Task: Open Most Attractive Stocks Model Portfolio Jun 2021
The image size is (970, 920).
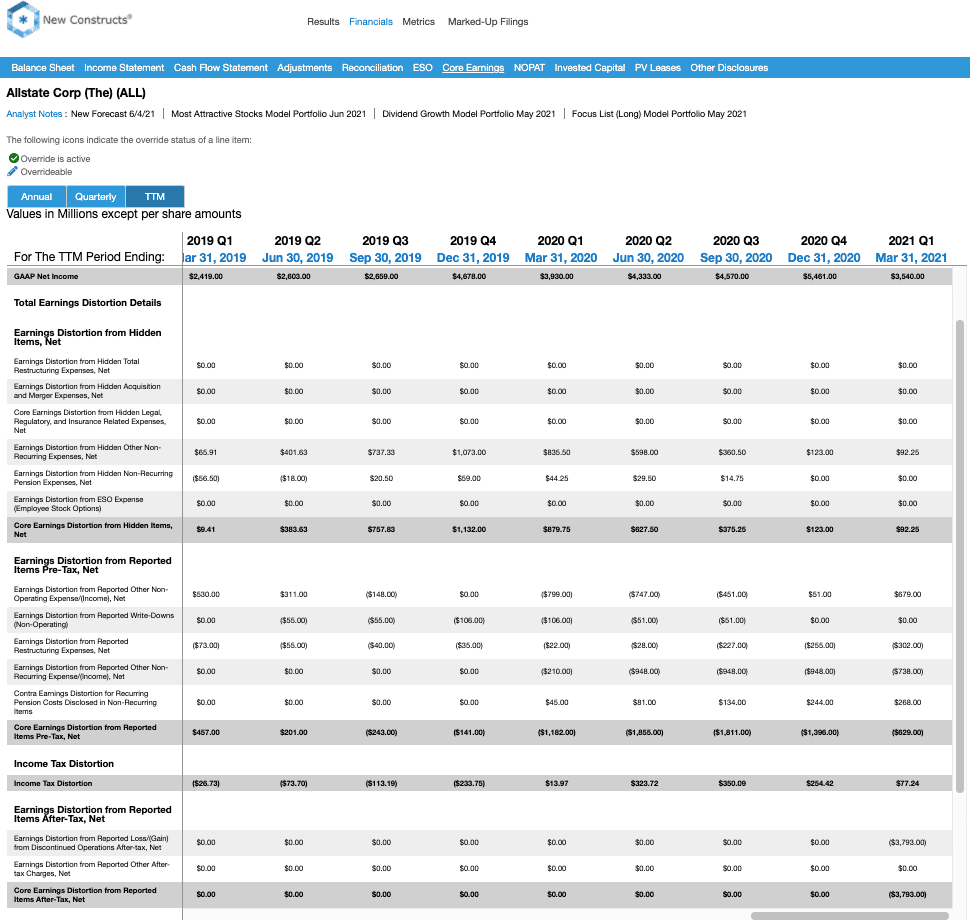Action: [268, 114]
